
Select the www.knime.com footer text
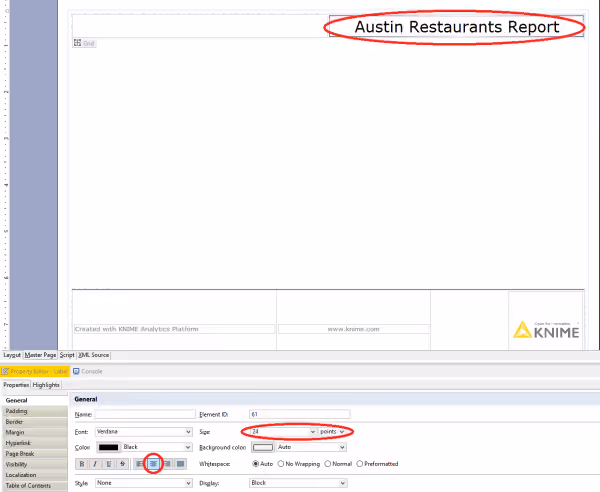coord(354,329)
